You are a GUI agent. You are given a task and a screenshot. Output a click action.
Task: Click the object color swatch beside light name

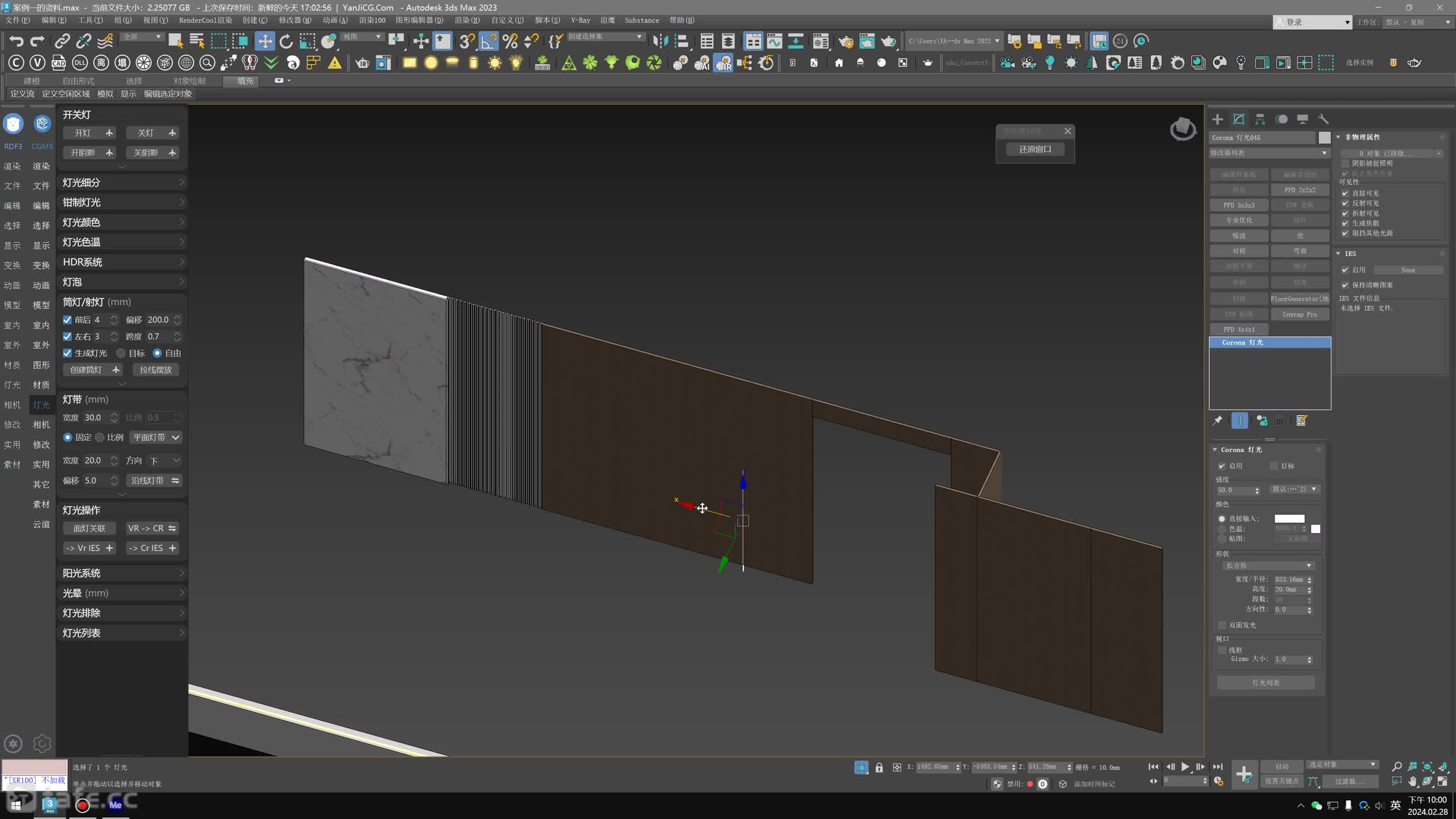pos(1325,138)
